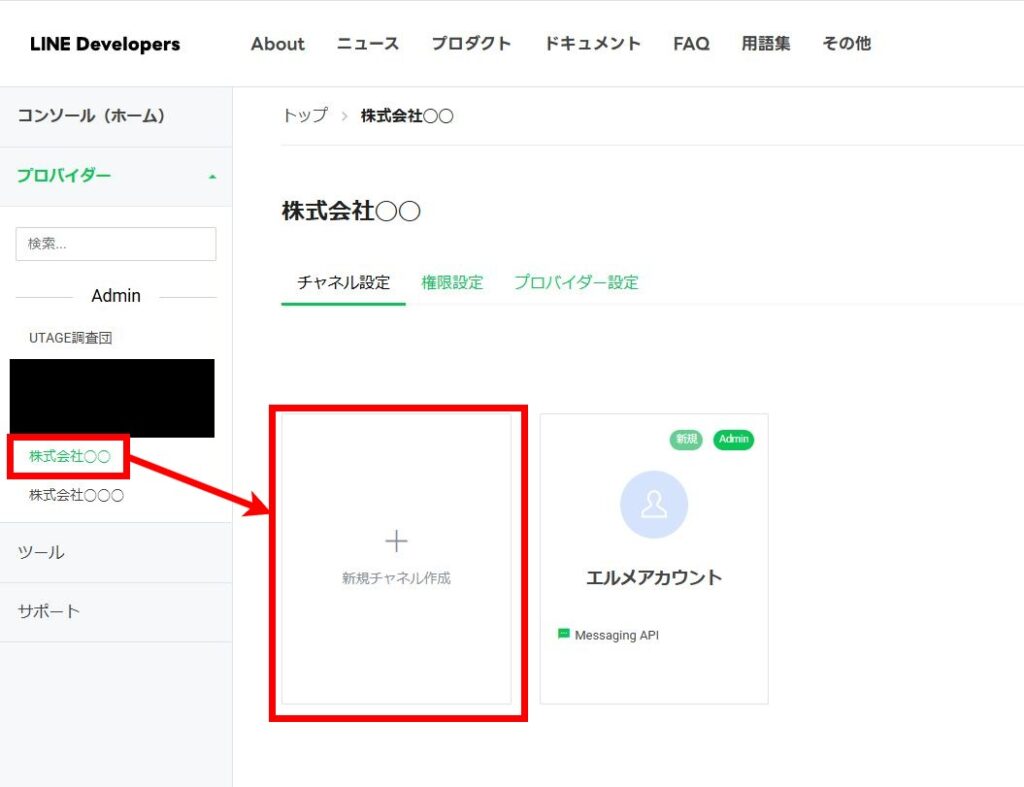Click the LINE Developers logo
This screenshot has height=787, width=1024.
coord(105,44)
